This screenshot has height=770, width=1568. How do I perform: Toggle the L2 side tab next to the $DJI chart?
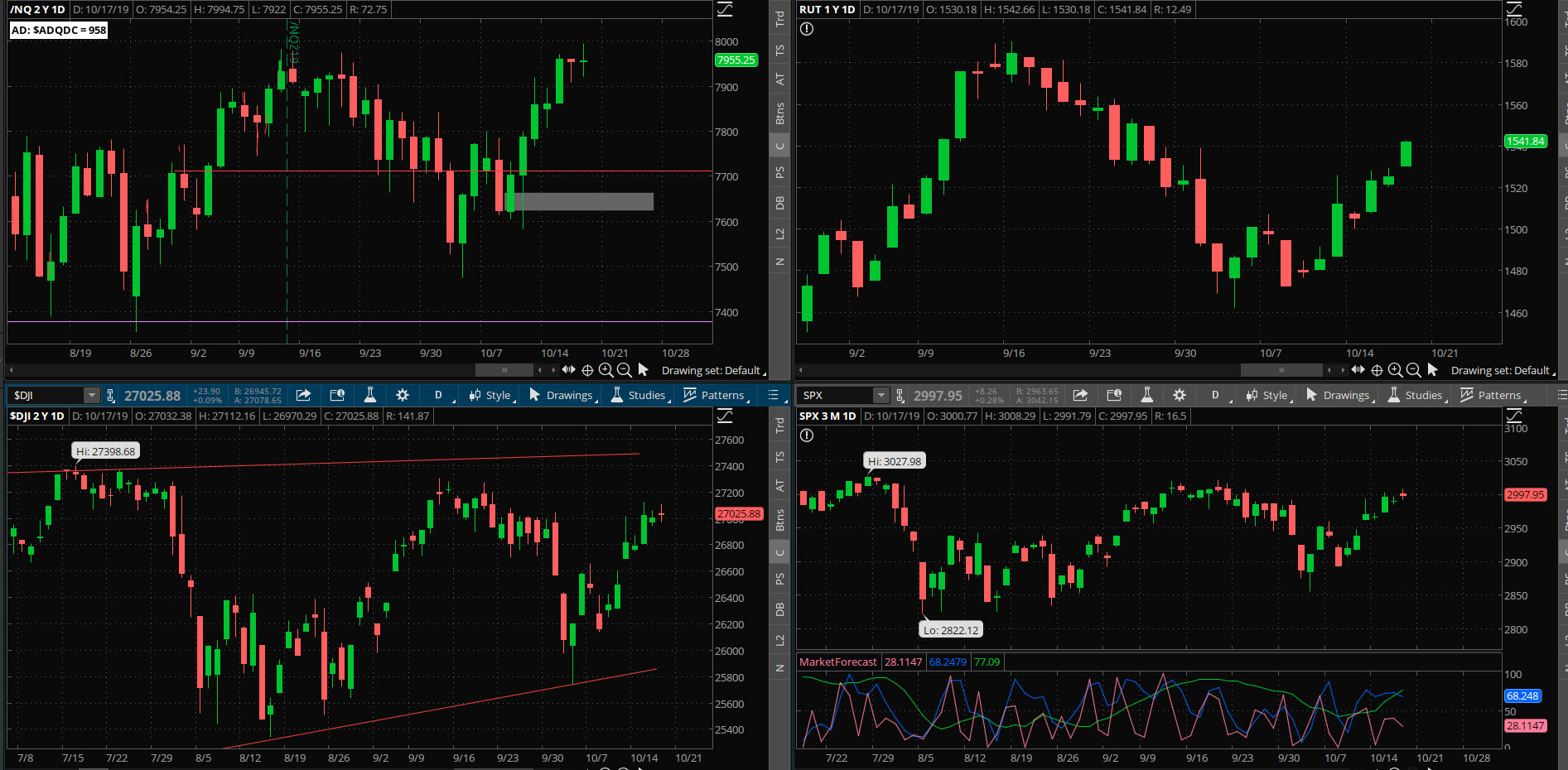click(x=779, y=641)
